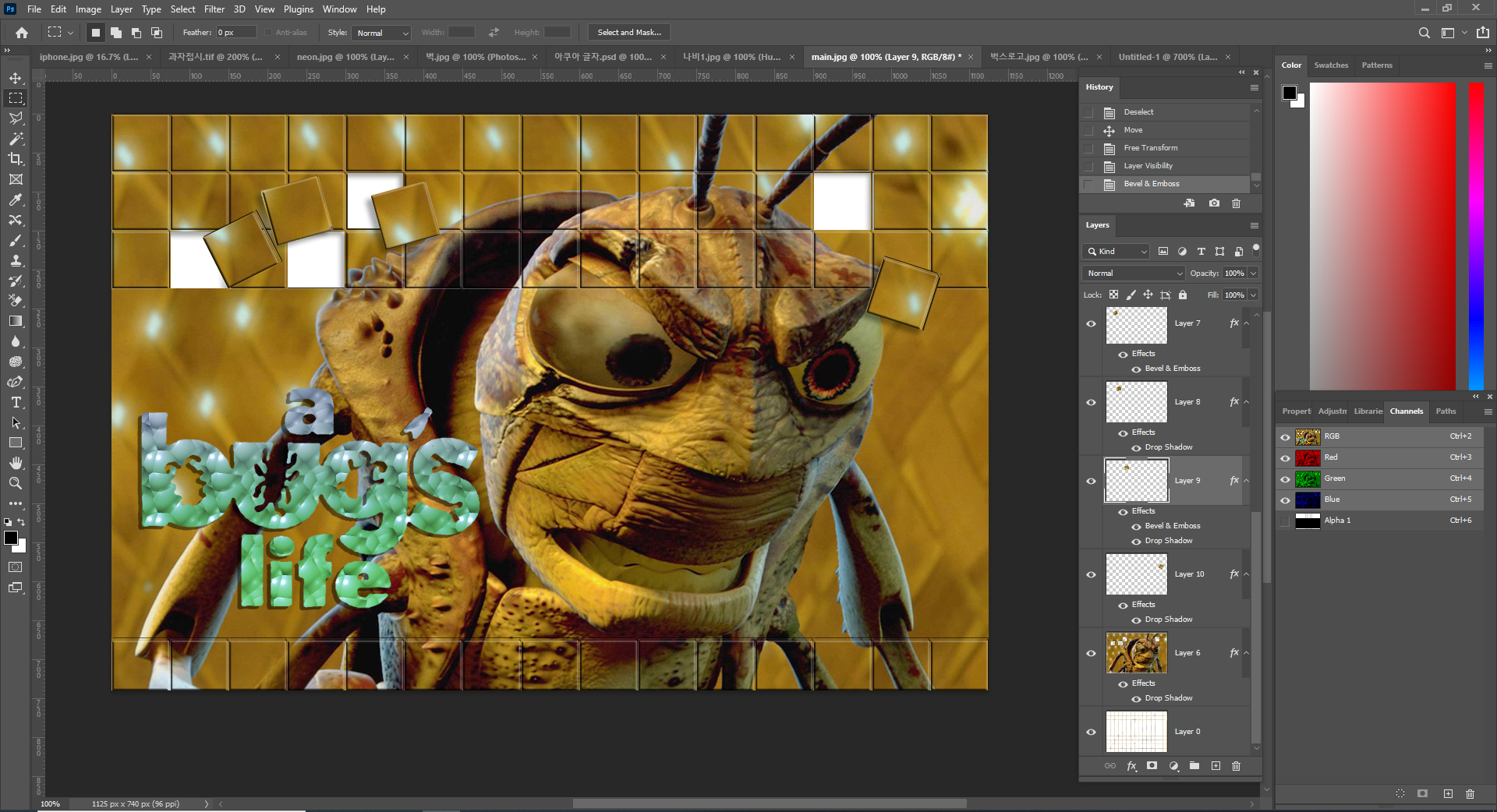Click the Lock all layer icon
The width and height of the screenshot is (1497, 812).
[1183, 295]
